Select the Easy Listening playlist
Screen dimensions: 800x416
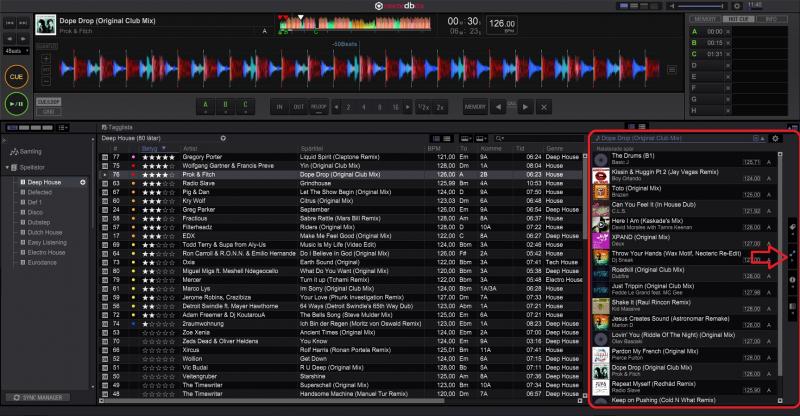coord(47,242)
